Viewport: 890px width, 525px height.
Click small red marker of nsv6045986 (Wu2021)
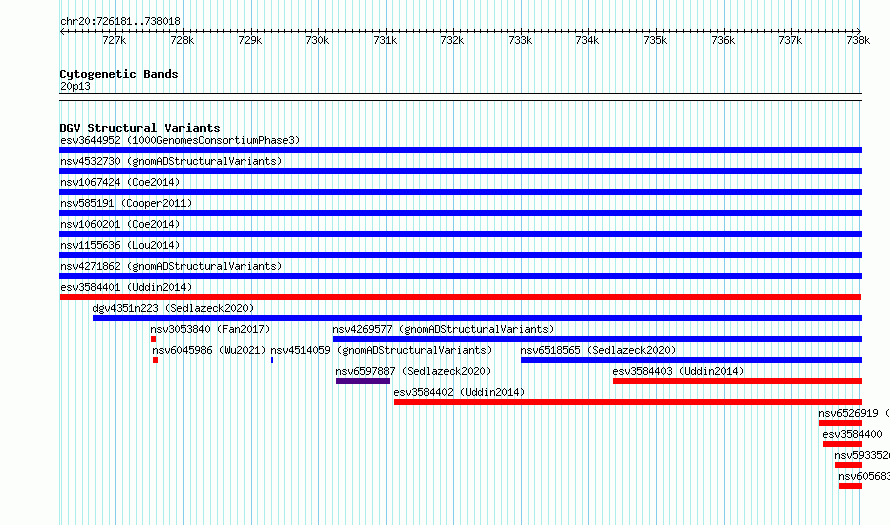tap(156, 360)
